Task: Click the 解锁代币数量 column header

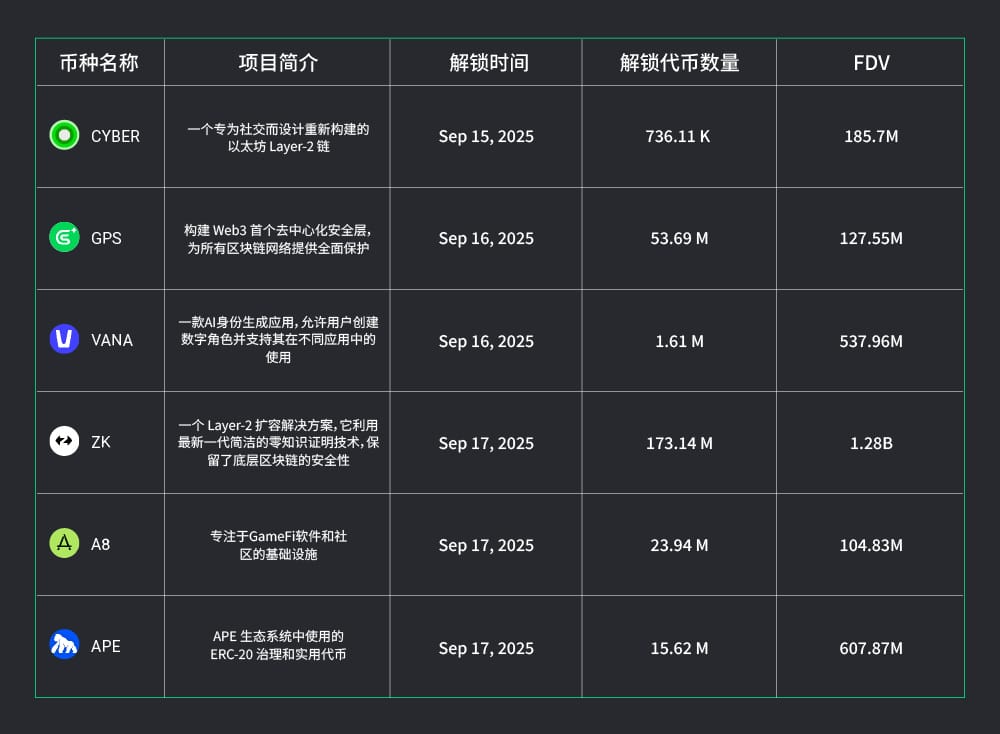Action: (679, 63)
